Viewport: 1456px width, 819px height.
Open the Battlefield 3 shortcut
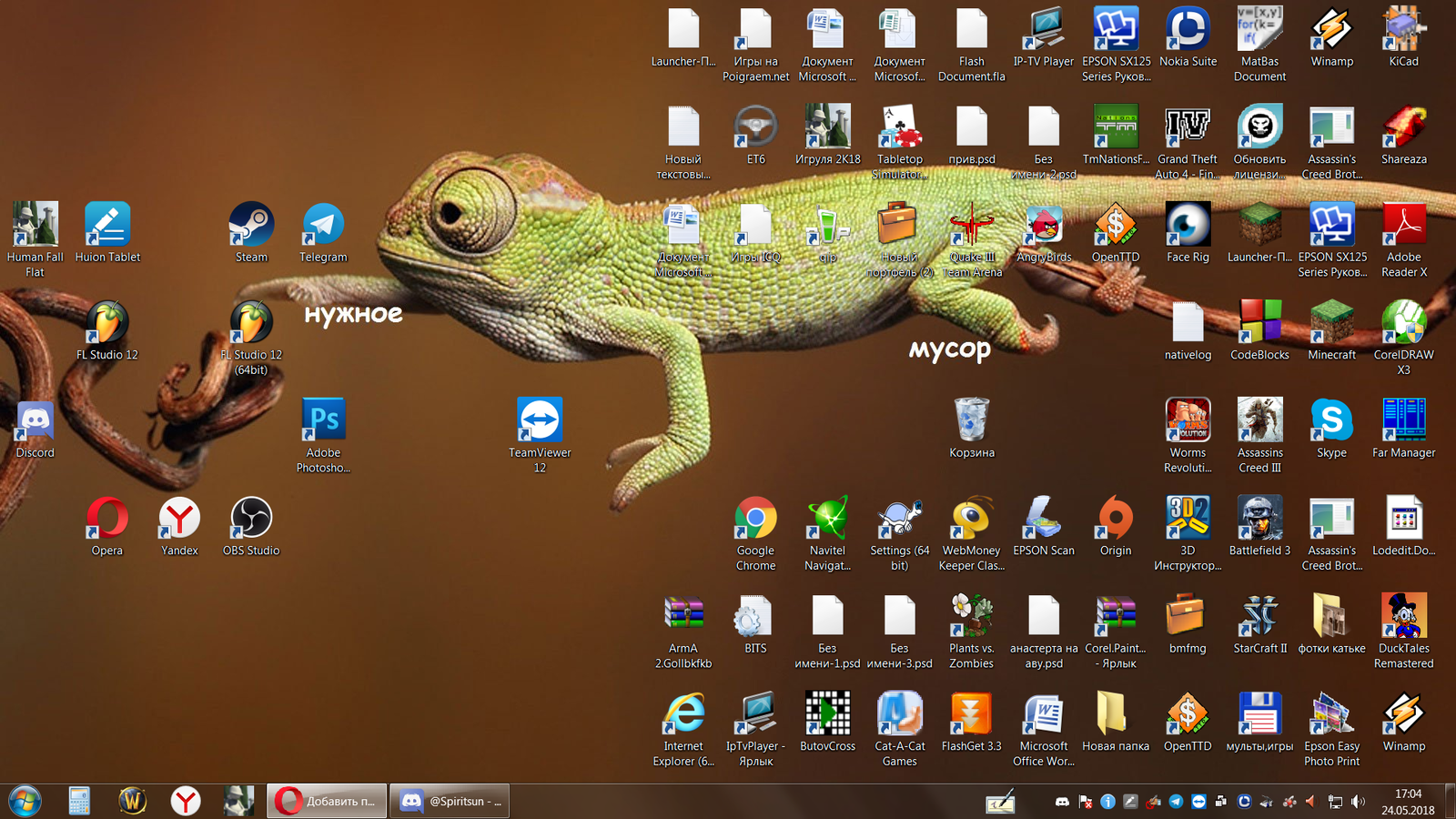[1259, 526]
